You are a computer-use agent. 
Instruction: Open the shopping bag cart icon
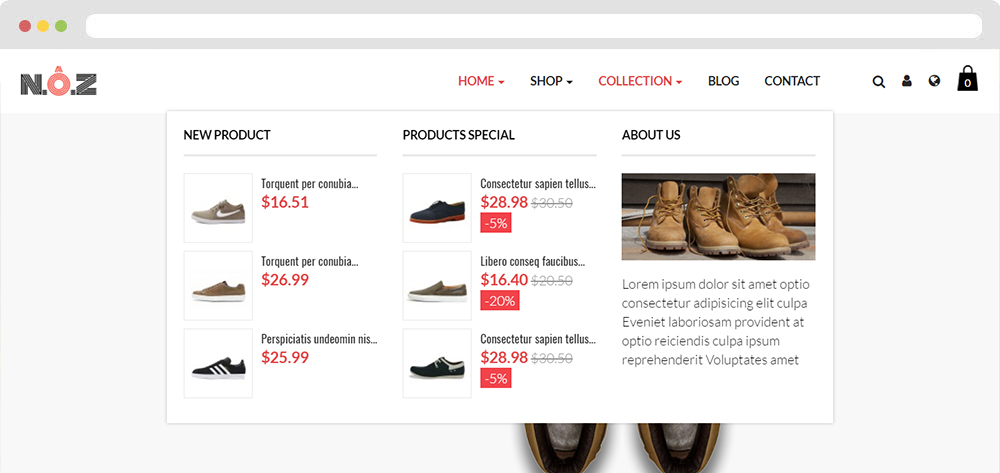tap(967, 78)
